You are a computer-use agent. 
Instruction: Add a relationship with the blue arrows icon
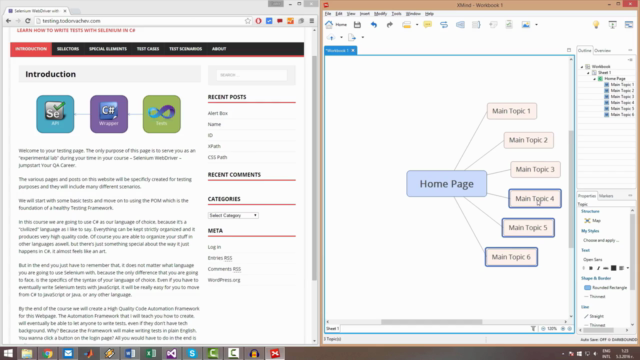pyautogui.click(x=444, y=24)
